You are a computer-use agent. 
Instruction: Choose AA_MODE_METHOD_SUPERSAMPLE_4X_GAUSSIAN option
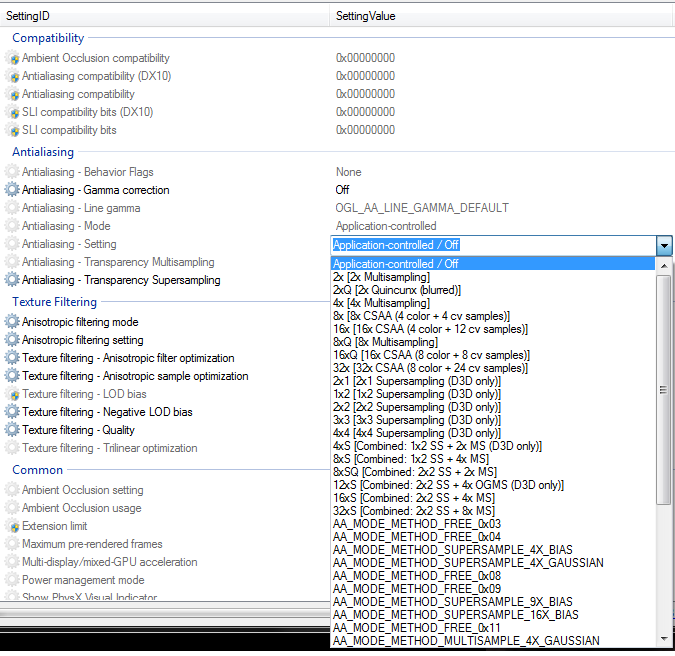pos(493,563)
